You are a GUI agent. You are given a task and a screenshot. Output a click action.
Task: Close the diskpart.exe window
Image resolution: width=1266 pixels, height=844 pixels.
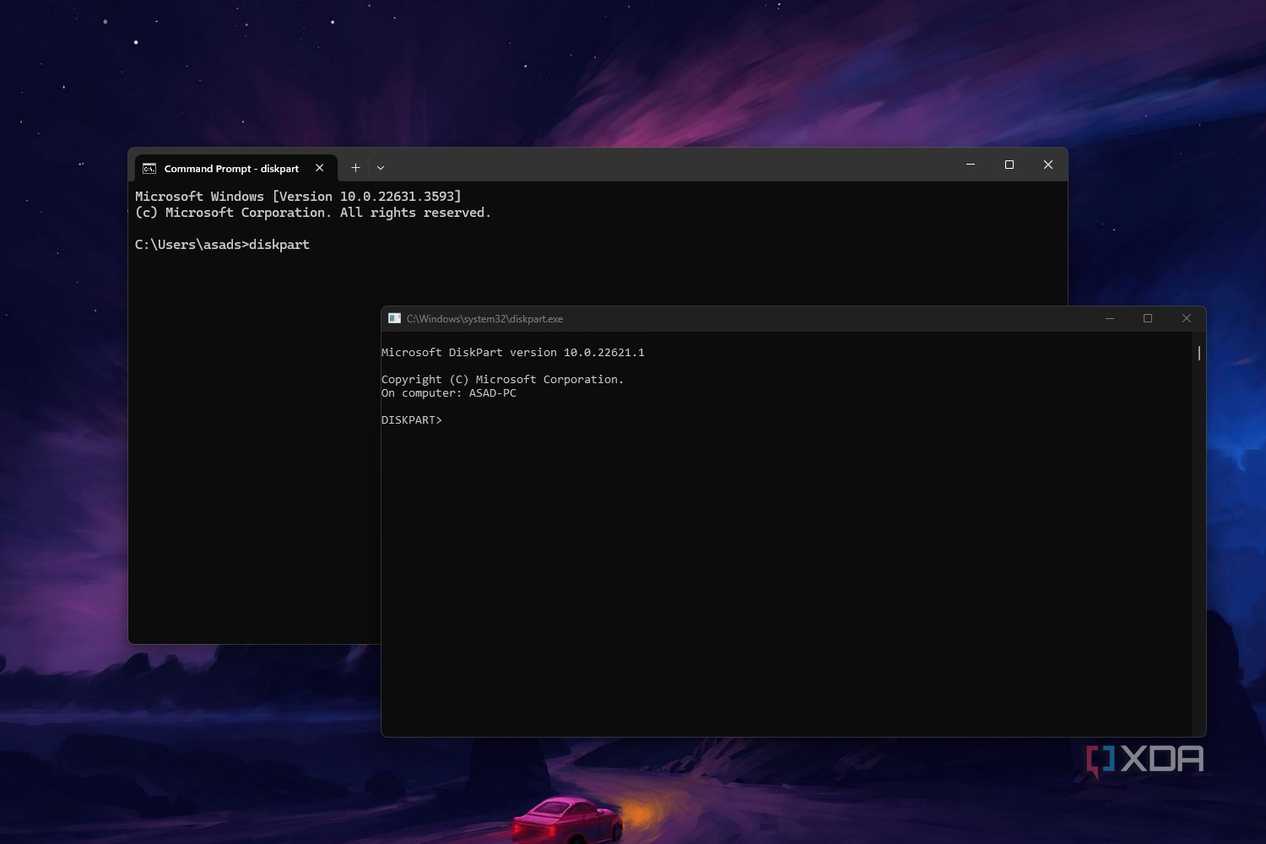click(1186, 318)
